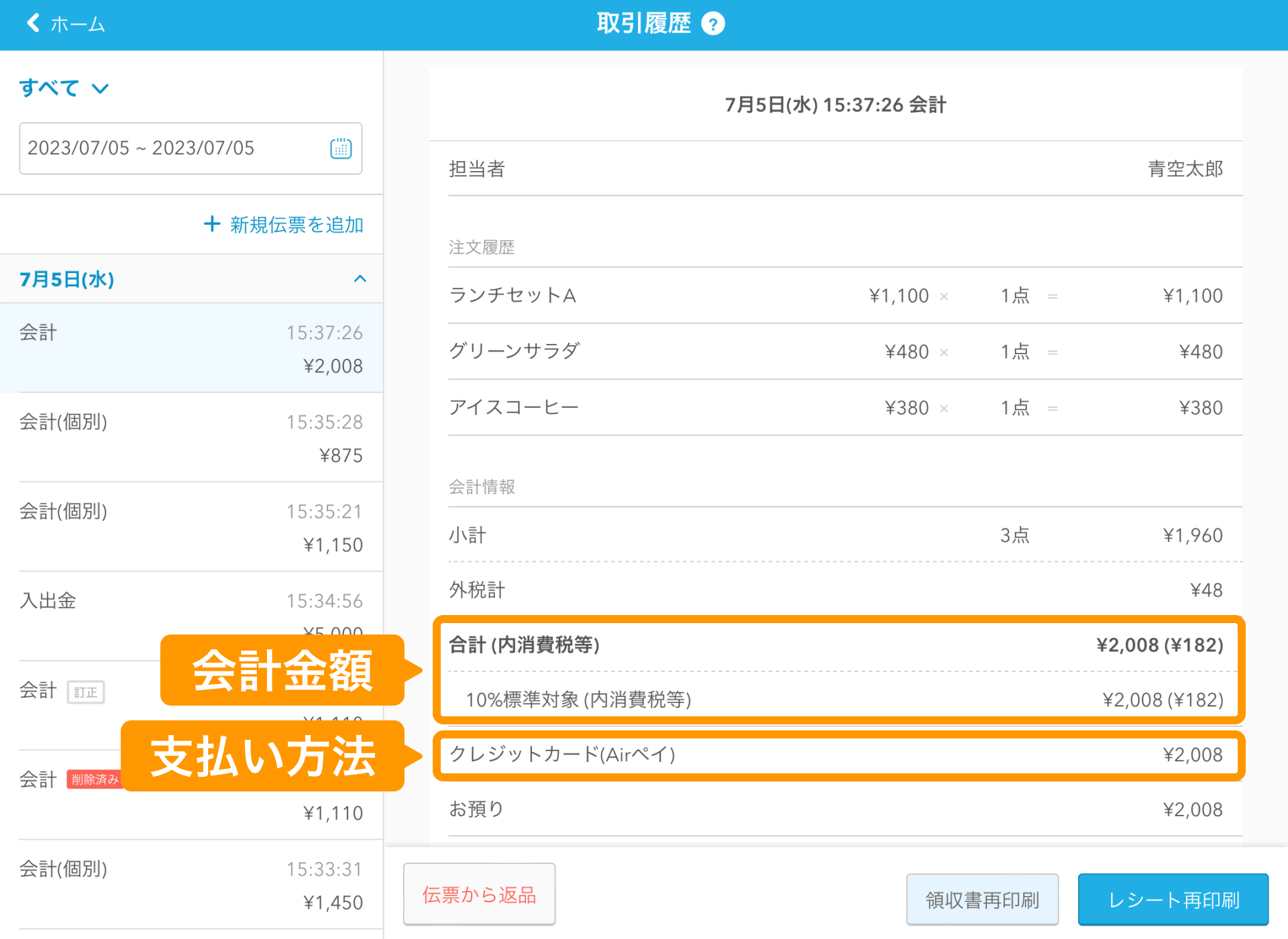This screenshot has height=939, width=1288.
Task: Click the ランチセットA order line
Action: coord(839,295)
